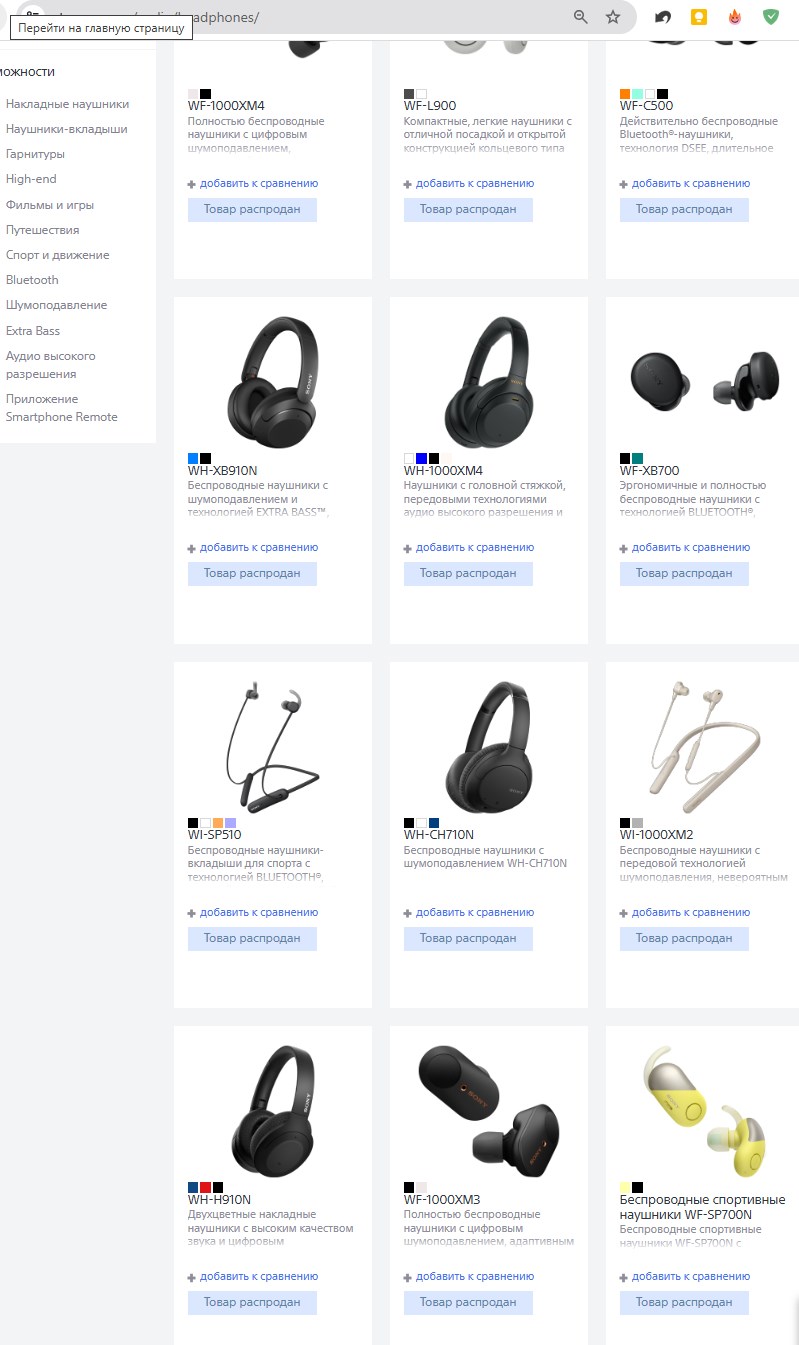Select Extra Bass category in sidebar
The height and width of the screenshot is (1345, 799).
click(33, 330)
